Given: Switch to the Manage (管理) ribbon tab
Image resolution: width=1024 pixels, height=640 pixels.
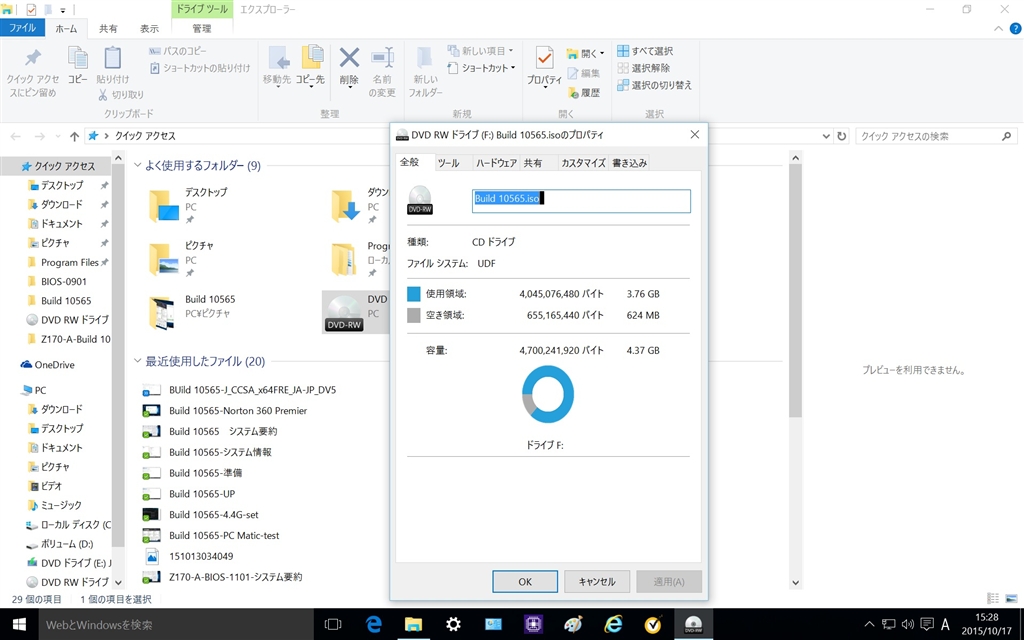Looking at the screenshot, I should click(202, 29).
